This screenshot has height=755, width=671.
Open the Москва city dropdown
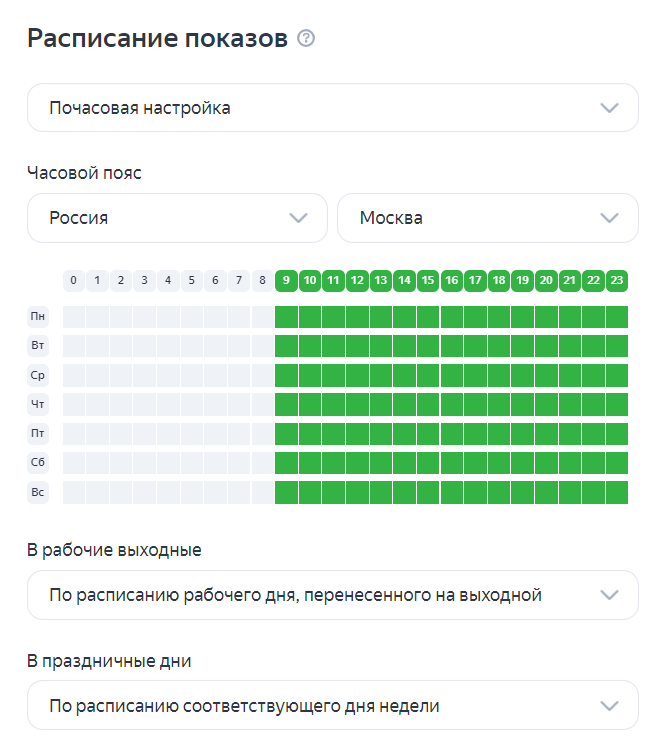488,218
